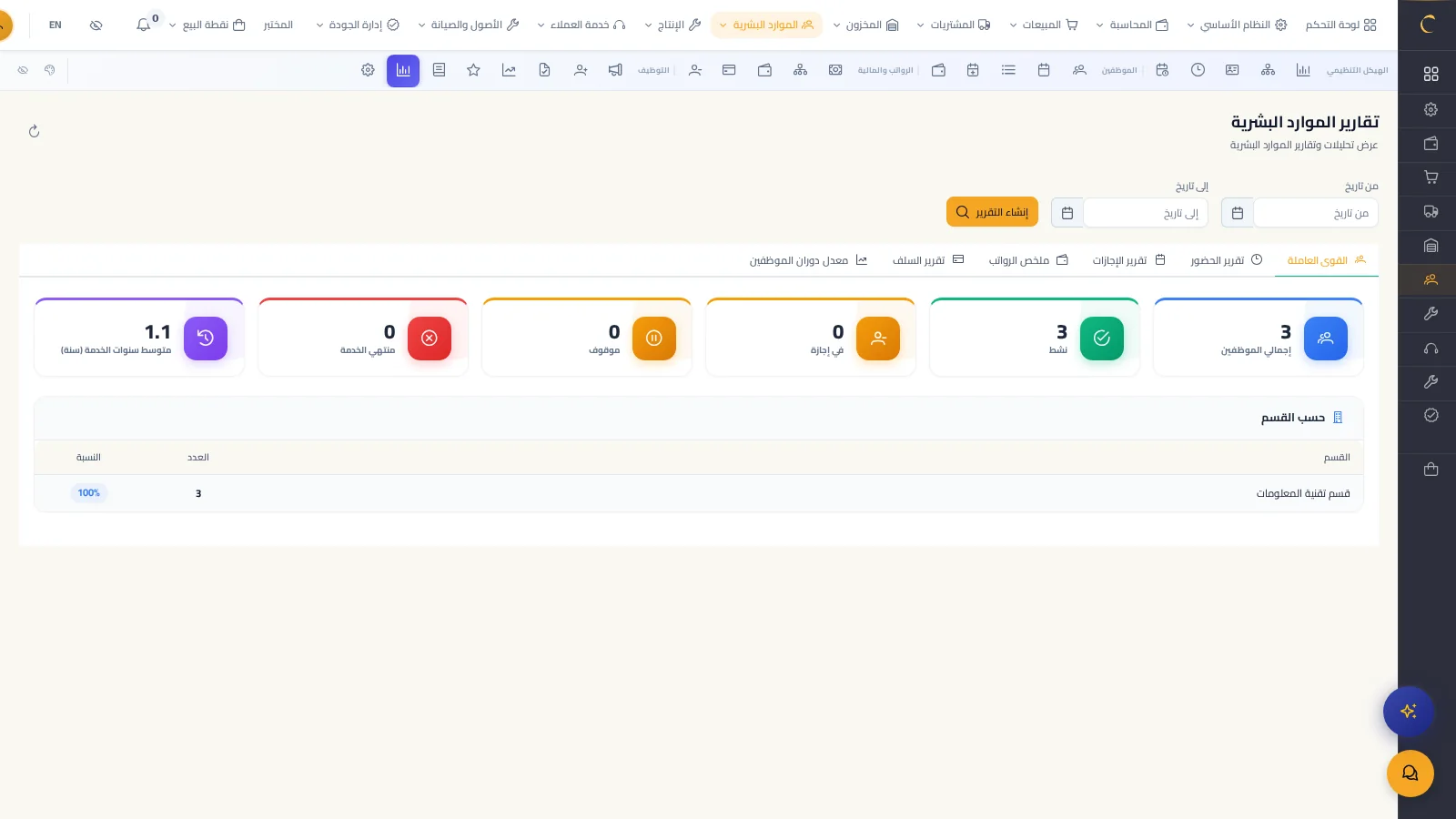
Task: Click the color palette theme icon
Action: click(x=50, y=70)
